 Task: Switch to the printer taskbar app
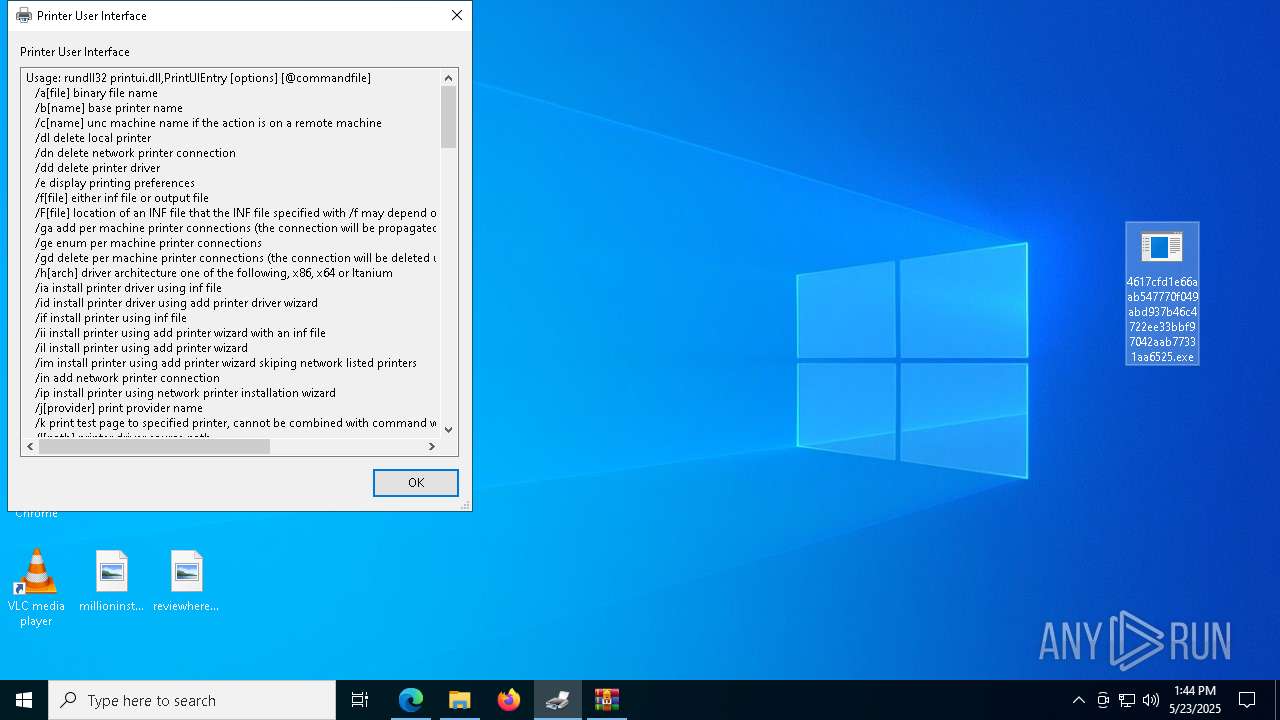pyautogui.click(x=558, y=700)
